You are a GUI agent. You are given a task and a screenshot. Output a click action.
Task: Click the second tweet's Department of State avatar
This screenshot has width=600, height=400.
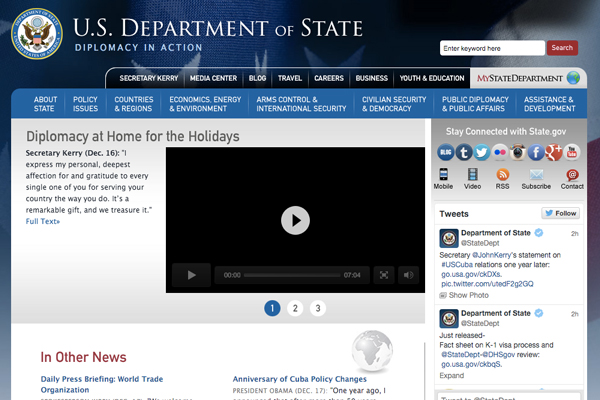pos(449,318)
